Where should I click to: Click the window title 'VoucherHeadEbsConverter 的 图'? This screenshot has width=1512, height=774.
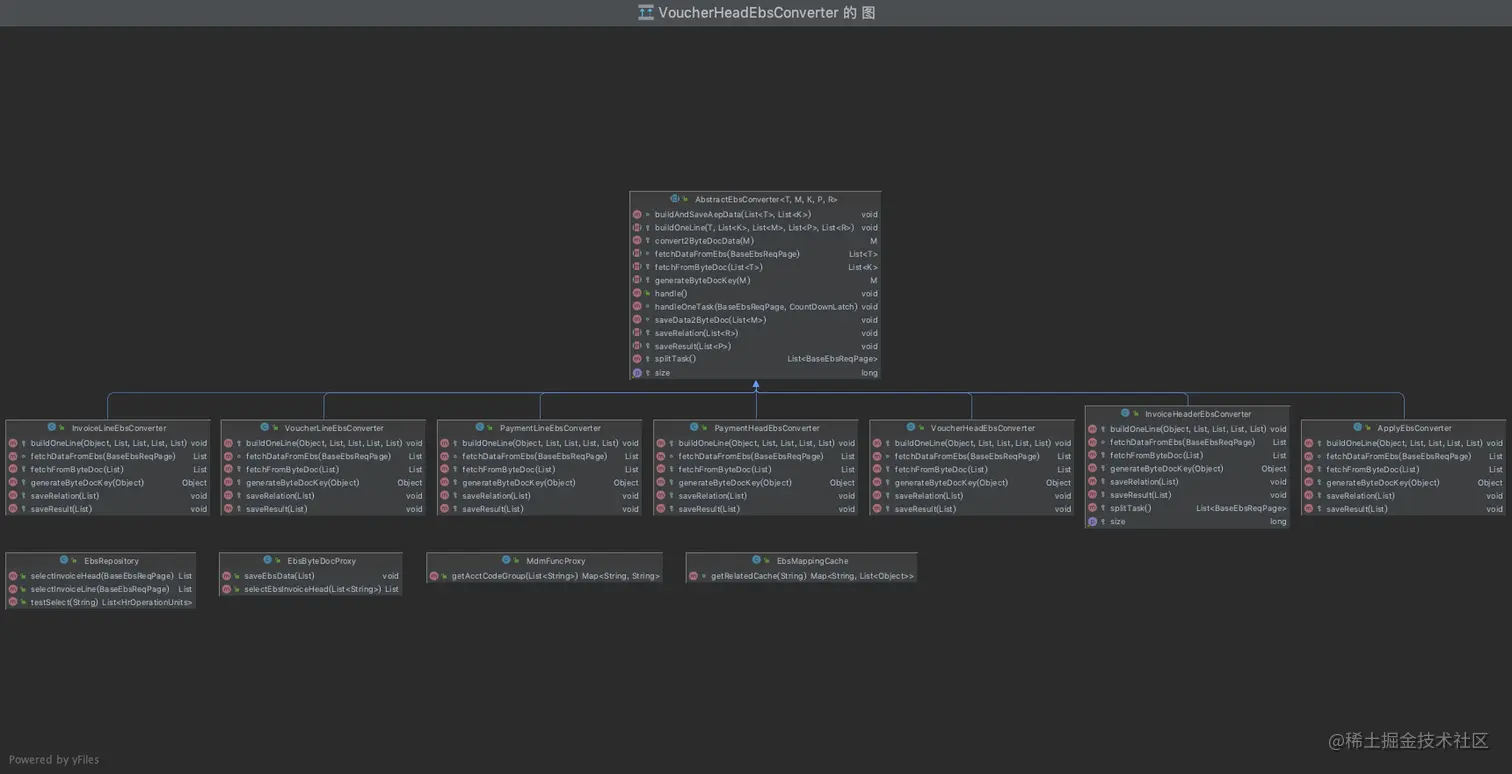(x=767, y=12)
